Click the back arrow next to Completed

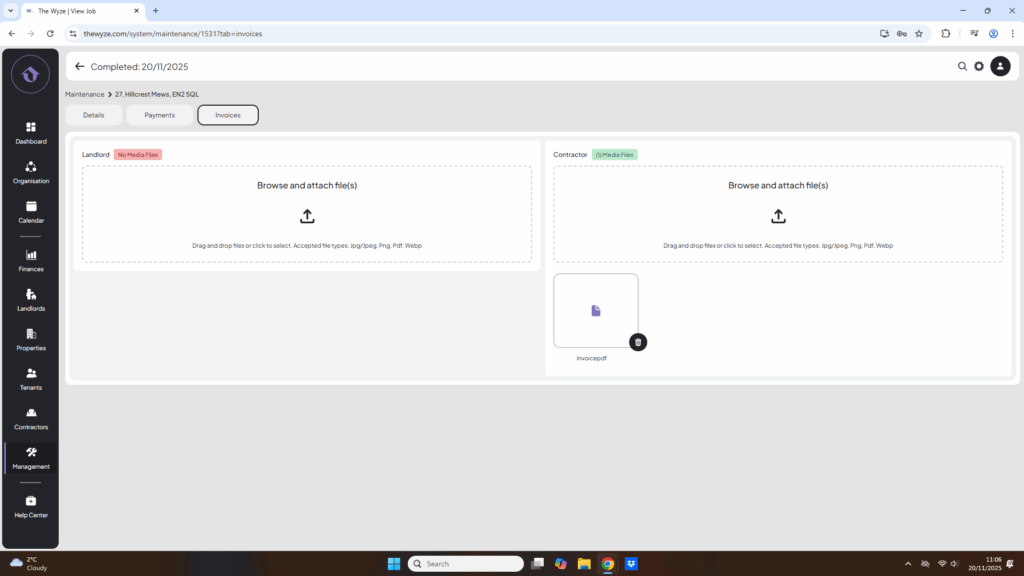[x=80, y=67]
